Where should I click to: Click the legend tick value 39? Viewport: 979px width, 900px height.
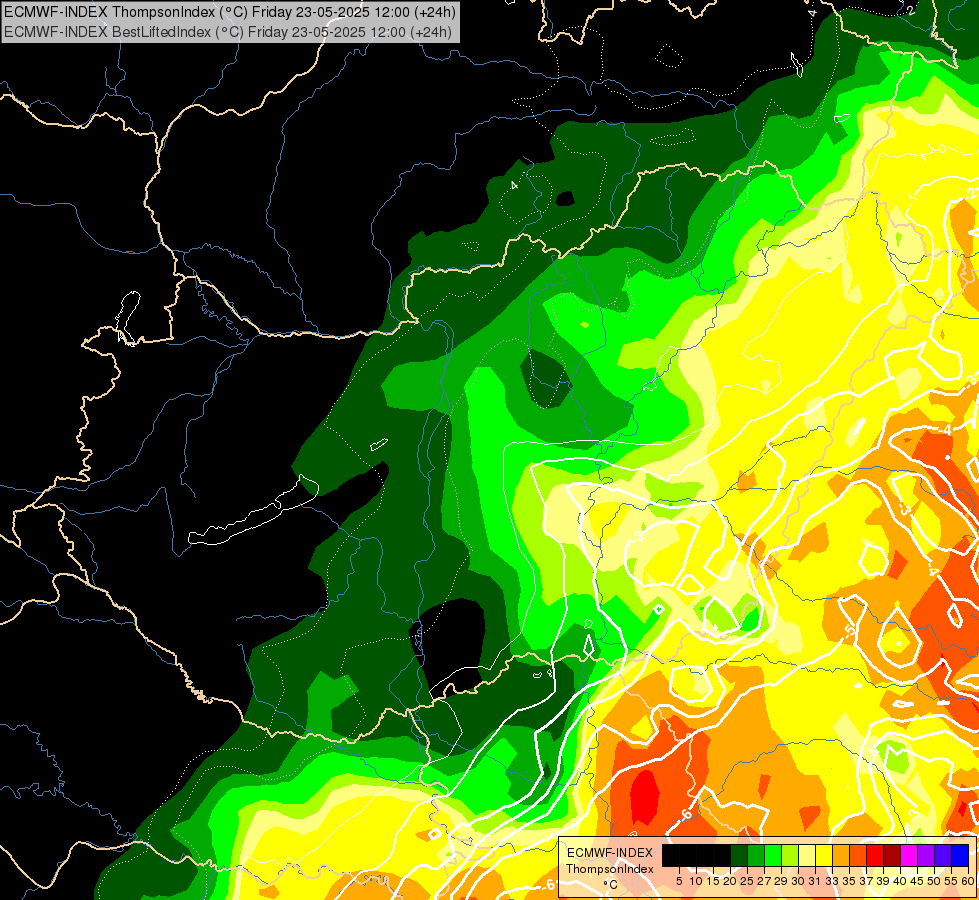coord(882,881)
